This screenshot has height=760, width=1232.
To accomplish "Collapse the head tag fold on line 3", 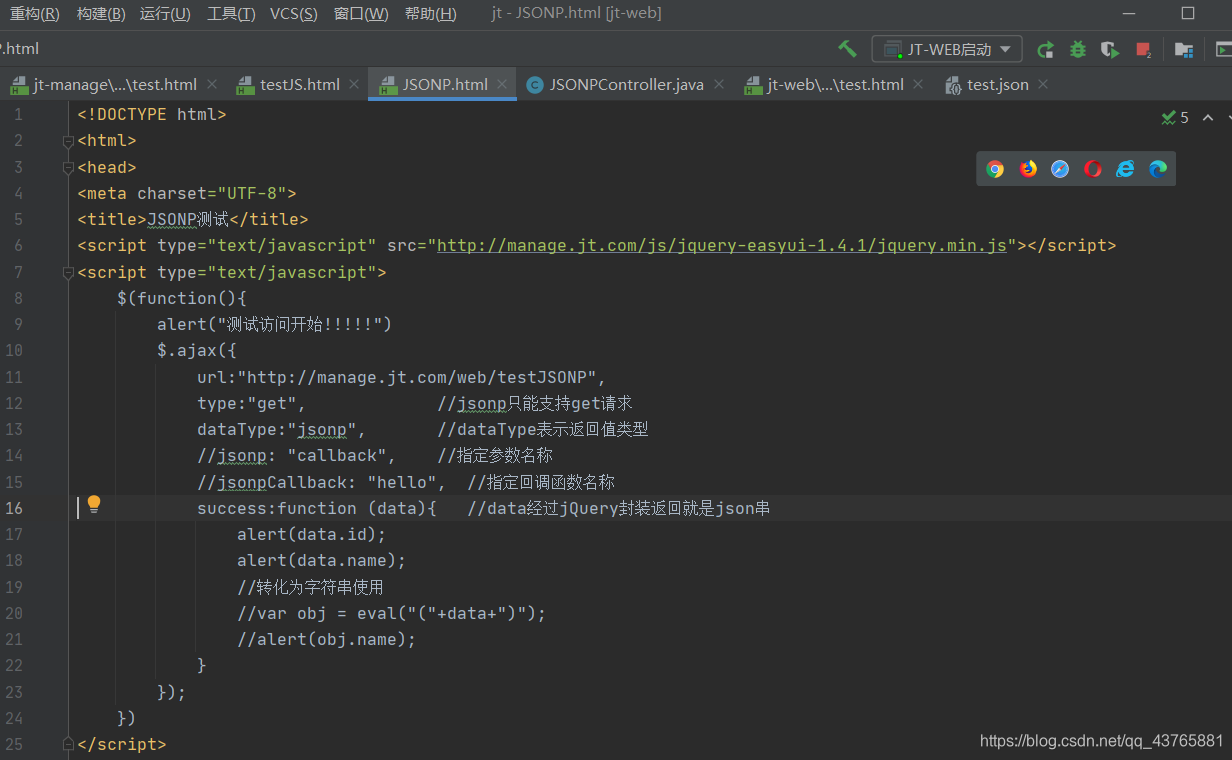I will tap(68, 167).
